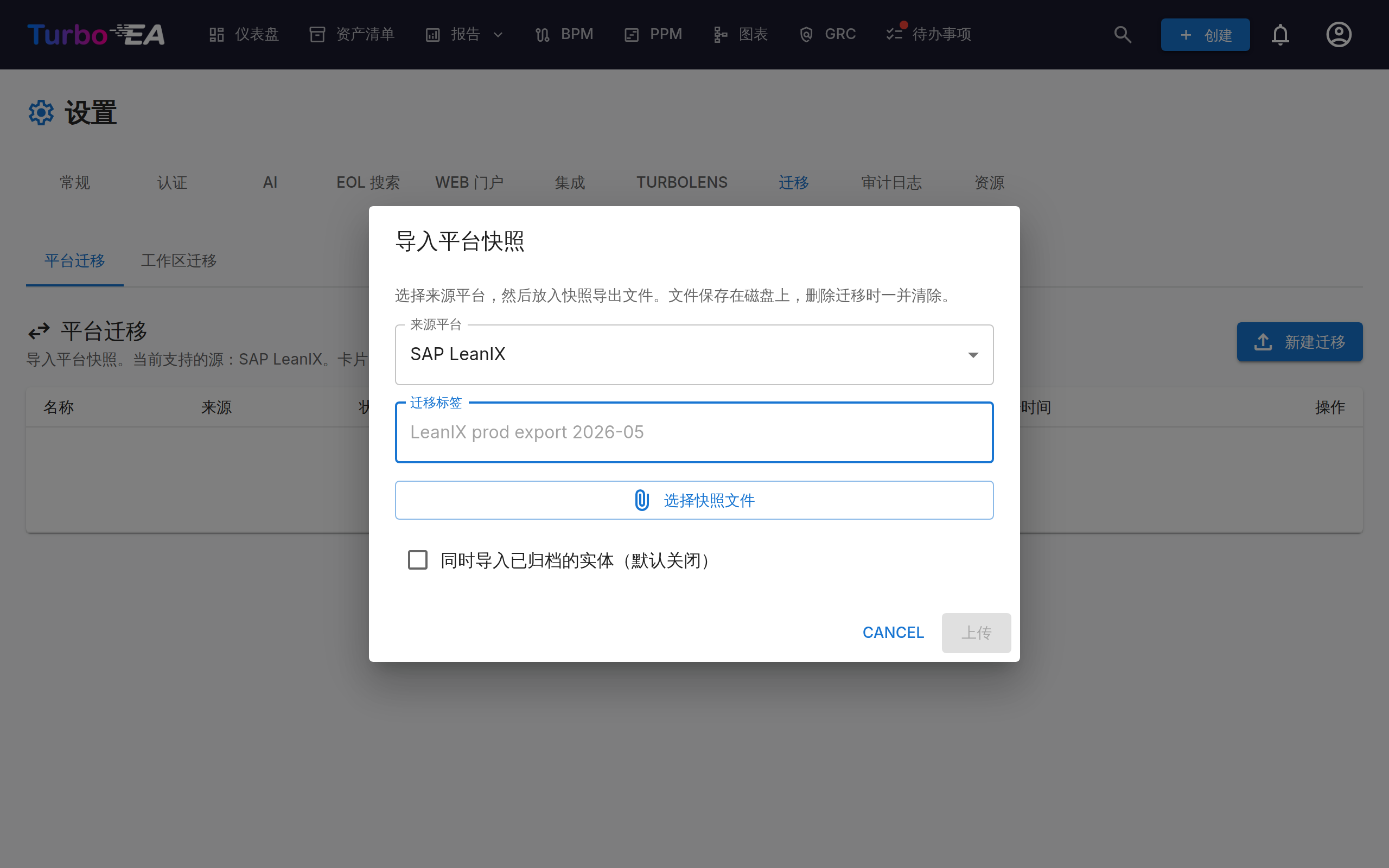Image resolution: width=1389 pixels, height=868 pixels.
Task: Open the BPM nav item
Action: (x=564, y=34)
